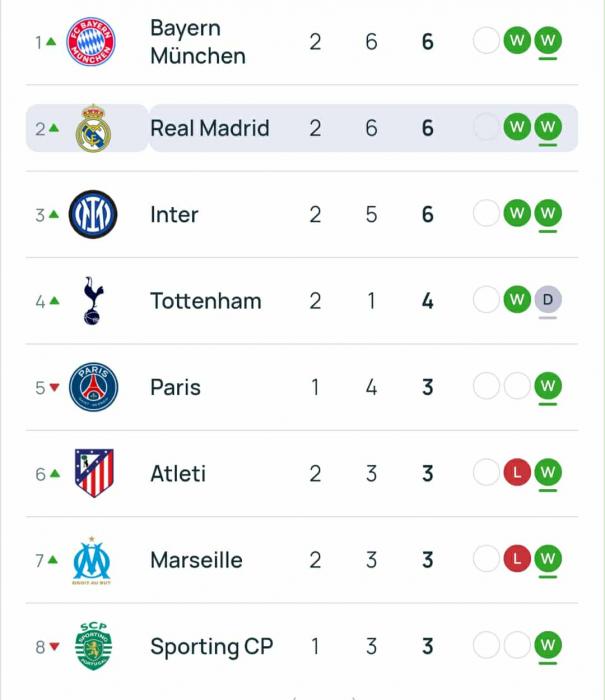This screenshot has width=605, height=700.
Task: Click Tottenham's gray draw result badge
Action: click(547, 300)
